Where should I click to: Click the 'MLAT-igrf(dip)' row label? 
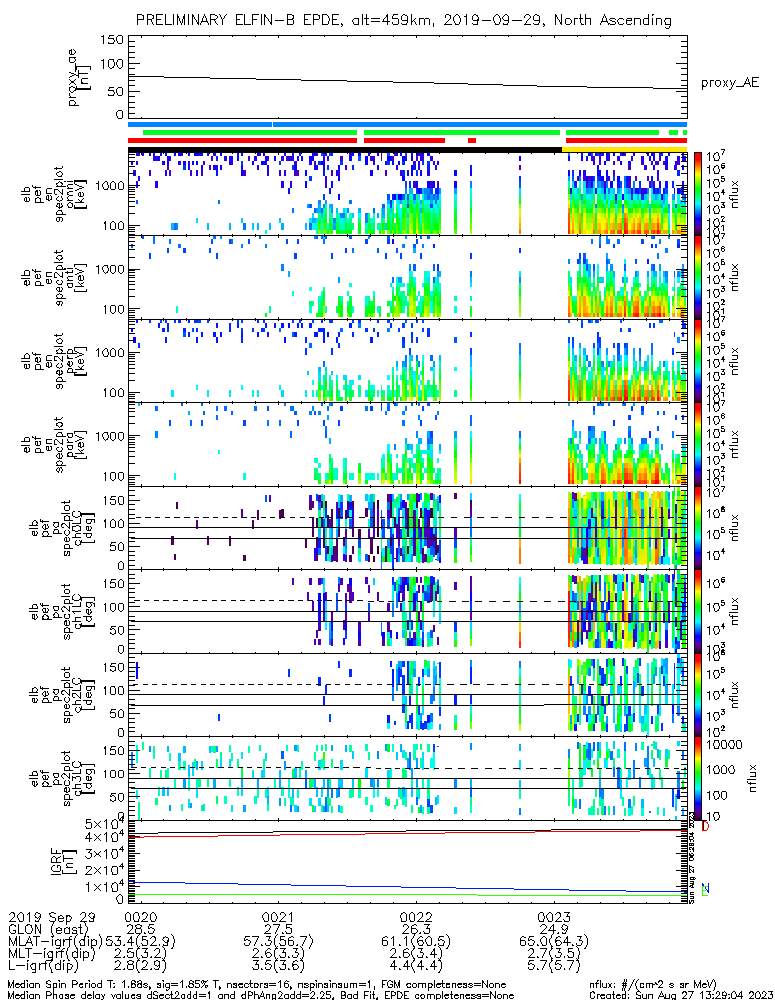[56, 941]
